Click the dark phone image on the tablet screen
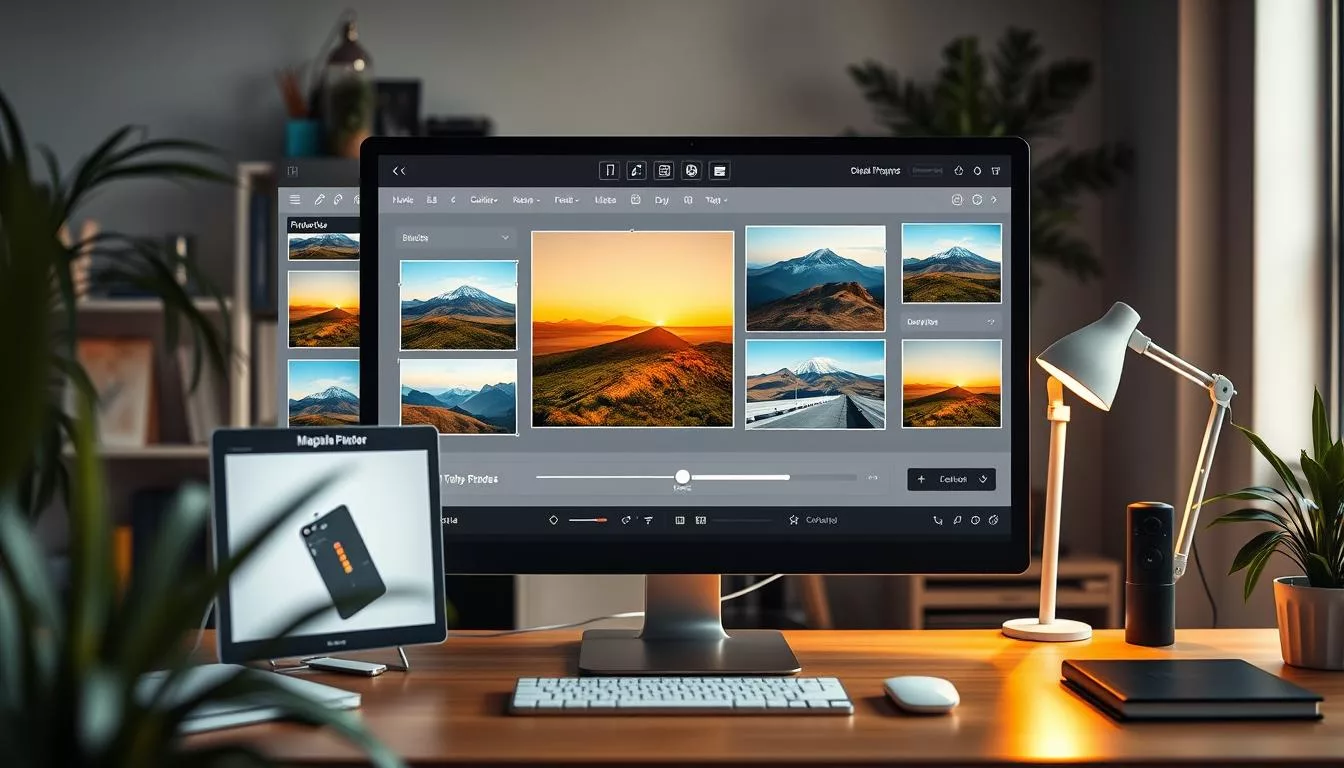Viewport: 1344px width, 768px height. click(342, 560)
